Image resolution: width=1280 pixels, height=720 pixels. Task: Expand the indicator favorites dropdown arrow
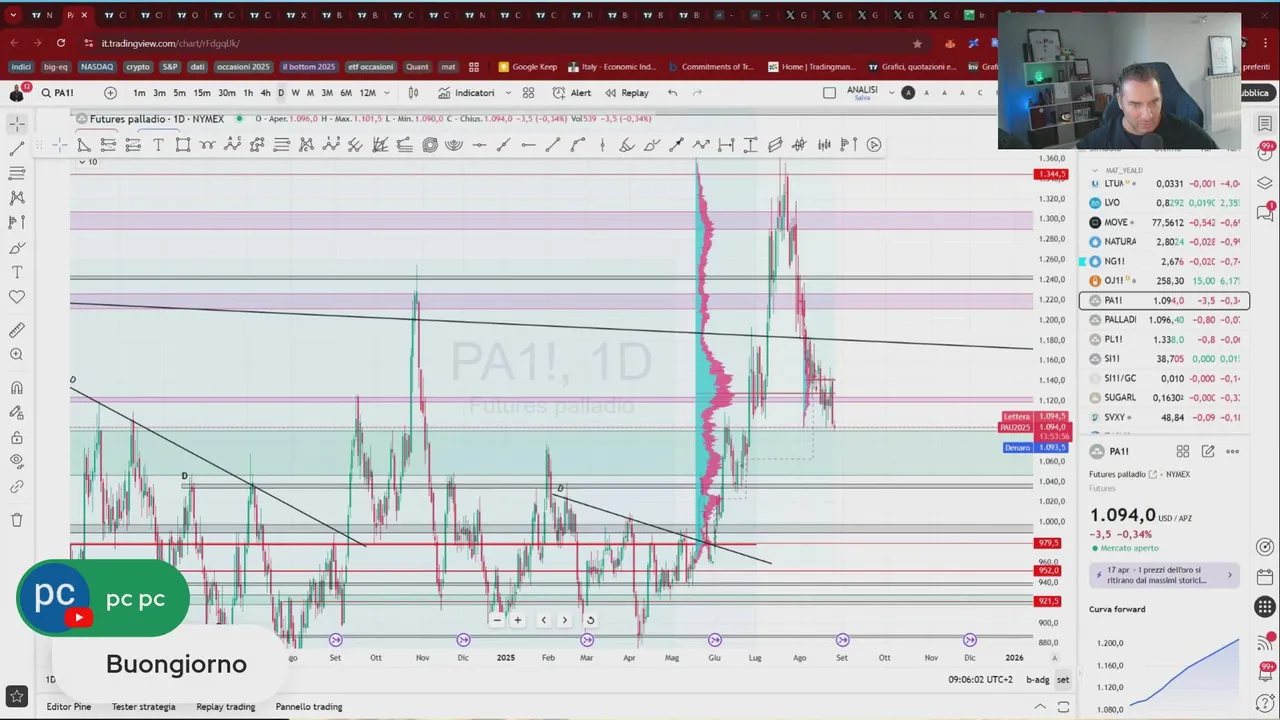click(508, 93)
